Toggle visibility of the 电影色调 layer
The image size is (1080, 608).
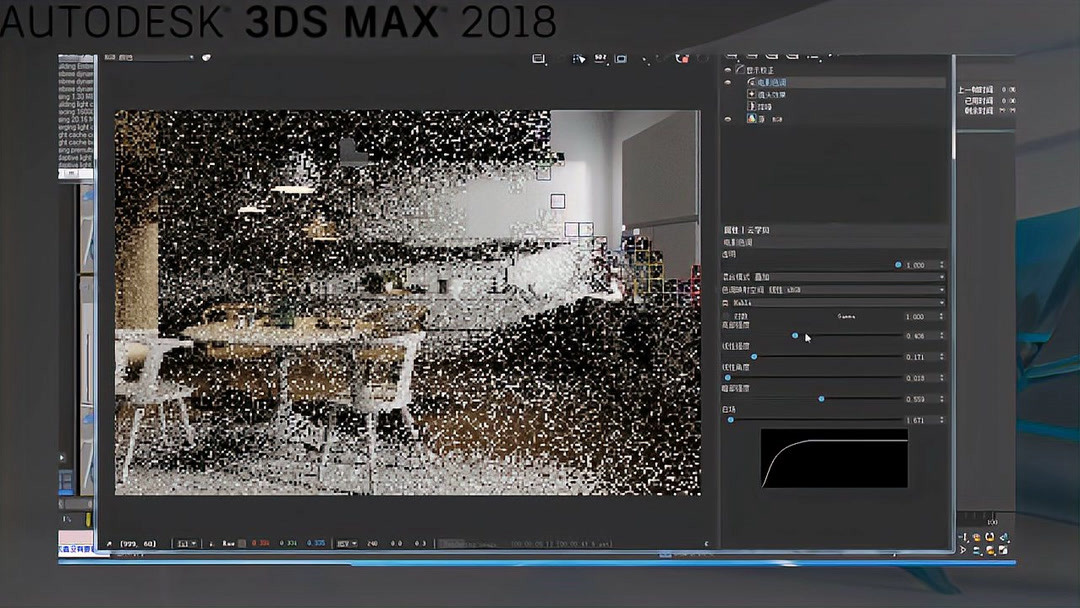click(x=728, y=82)
